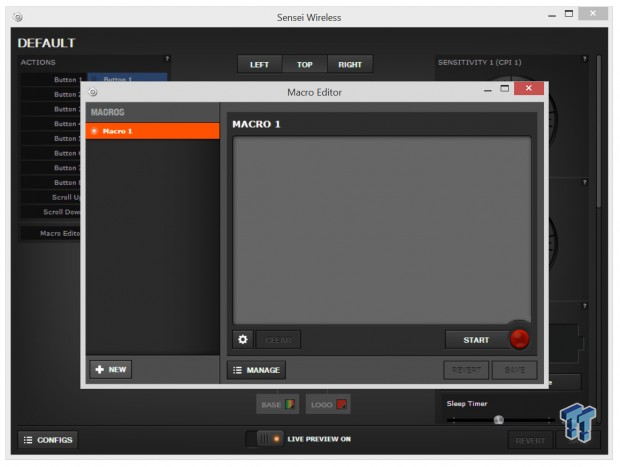The width and height of the screenshot is (620, 467).
Task: Select Button 7 row in Actions list
Action: pyautogui.click(x=51, y=168)
